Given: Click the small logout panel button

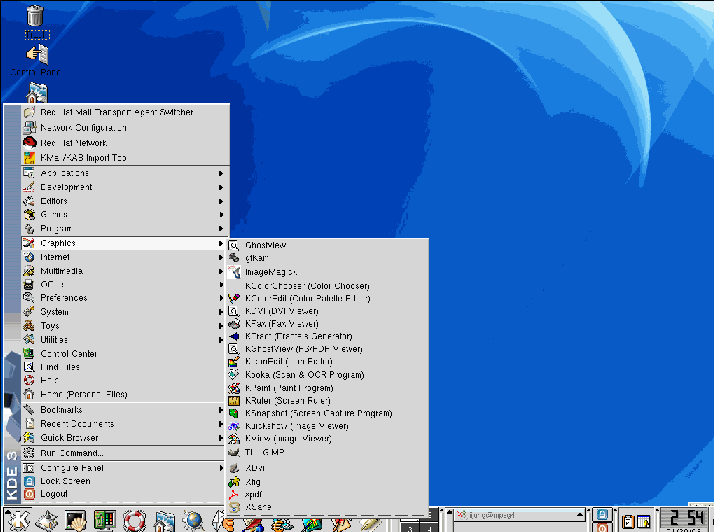Looking at the screenshot, I should pyautogui.click(x=602, y=527).
